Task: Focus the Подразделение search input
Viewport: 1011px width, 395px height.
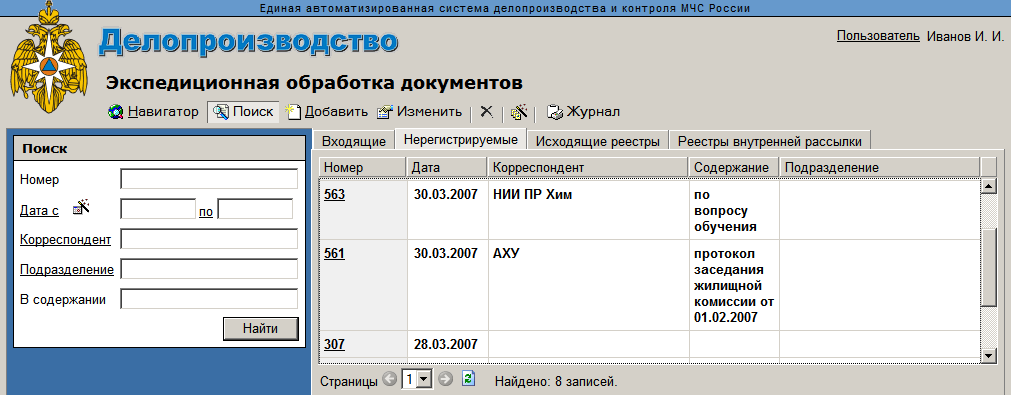Action: tap(209, 269)
